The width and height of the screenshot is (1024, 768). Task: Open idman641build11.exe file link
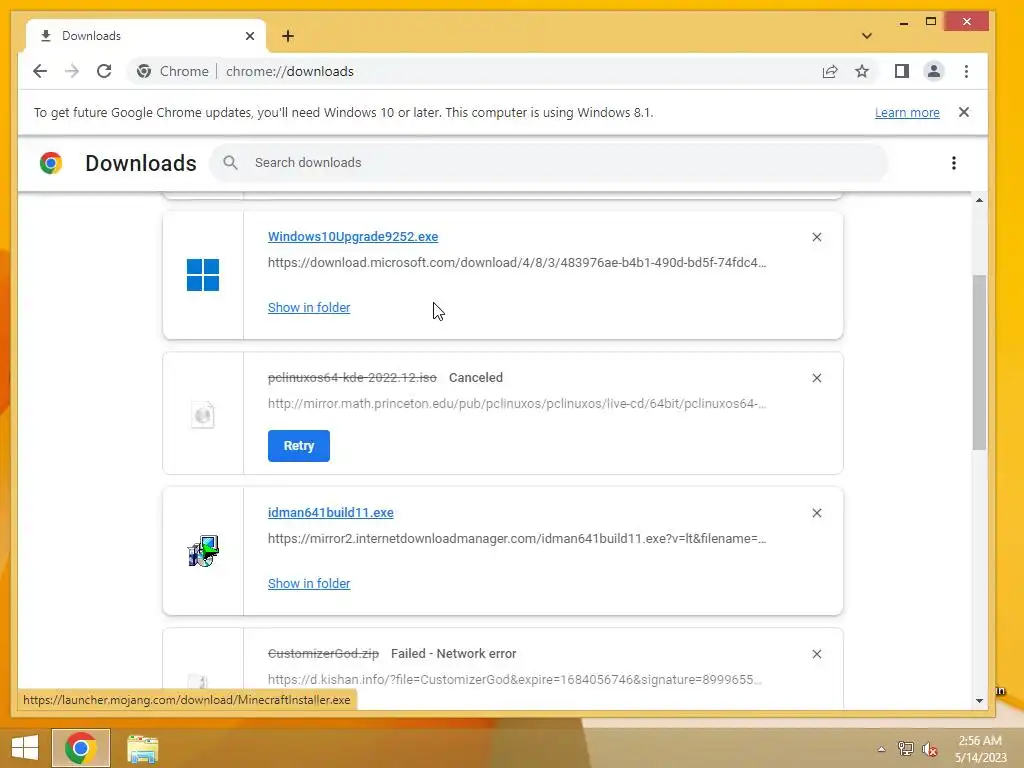(330, 513)
